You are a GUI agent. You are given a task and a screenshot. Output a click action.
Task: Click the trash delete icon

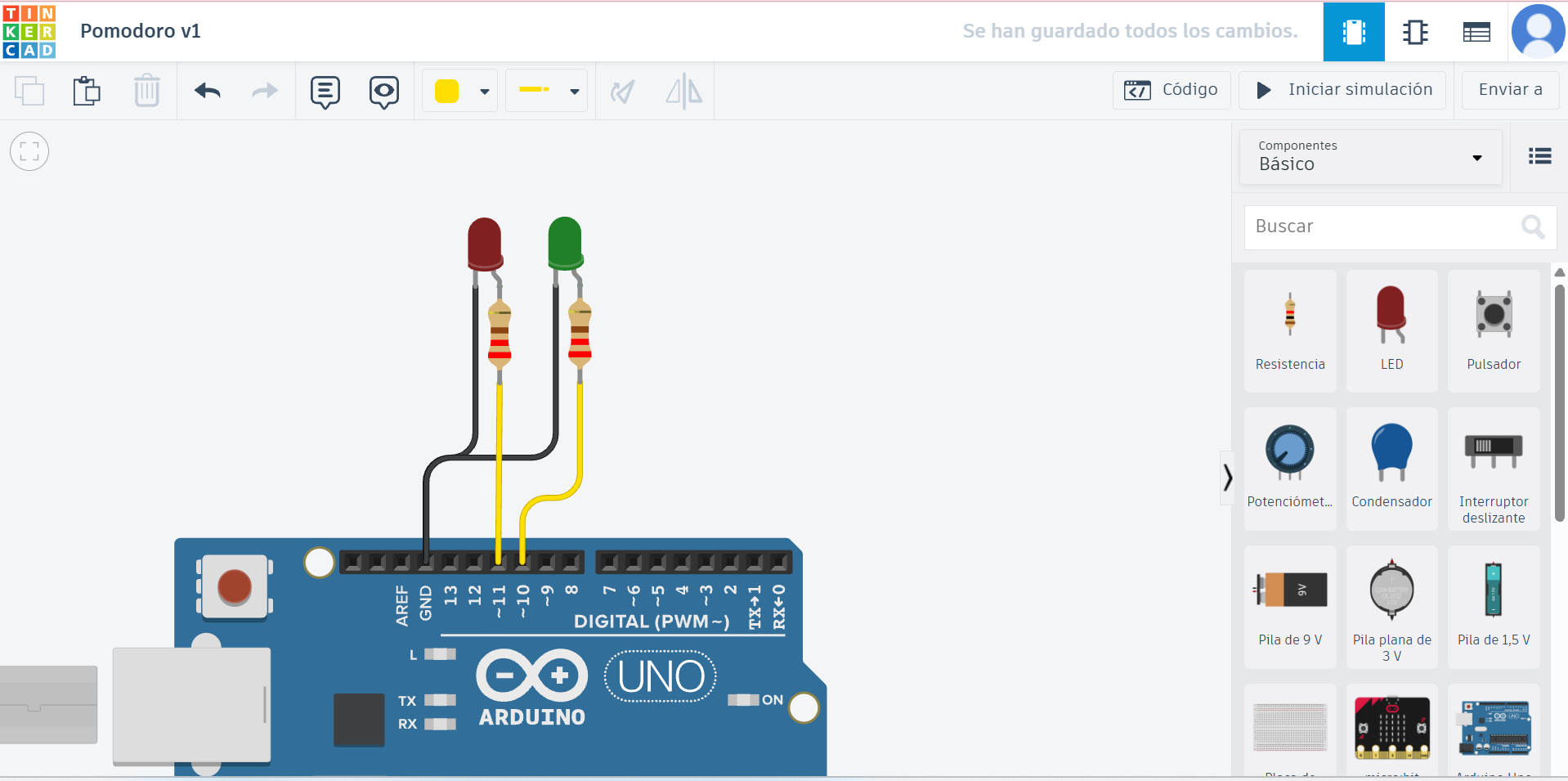(x=147, y=91)
